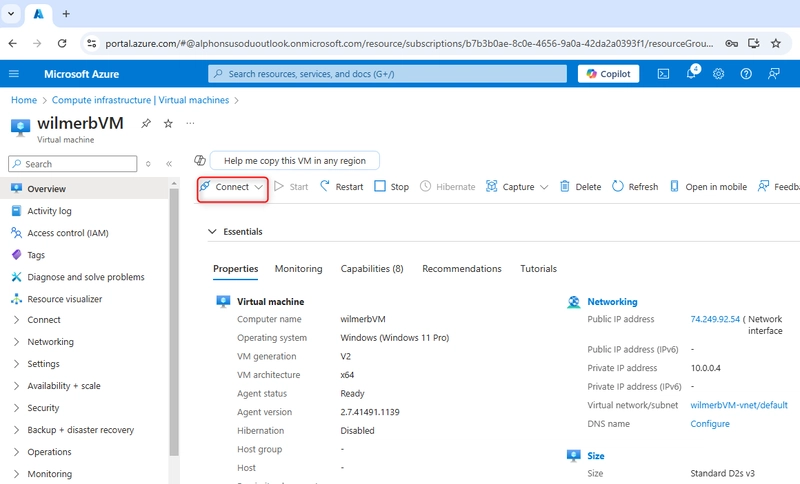Delete the virtual machine
800x484 pixels.
tap(580, 187)
